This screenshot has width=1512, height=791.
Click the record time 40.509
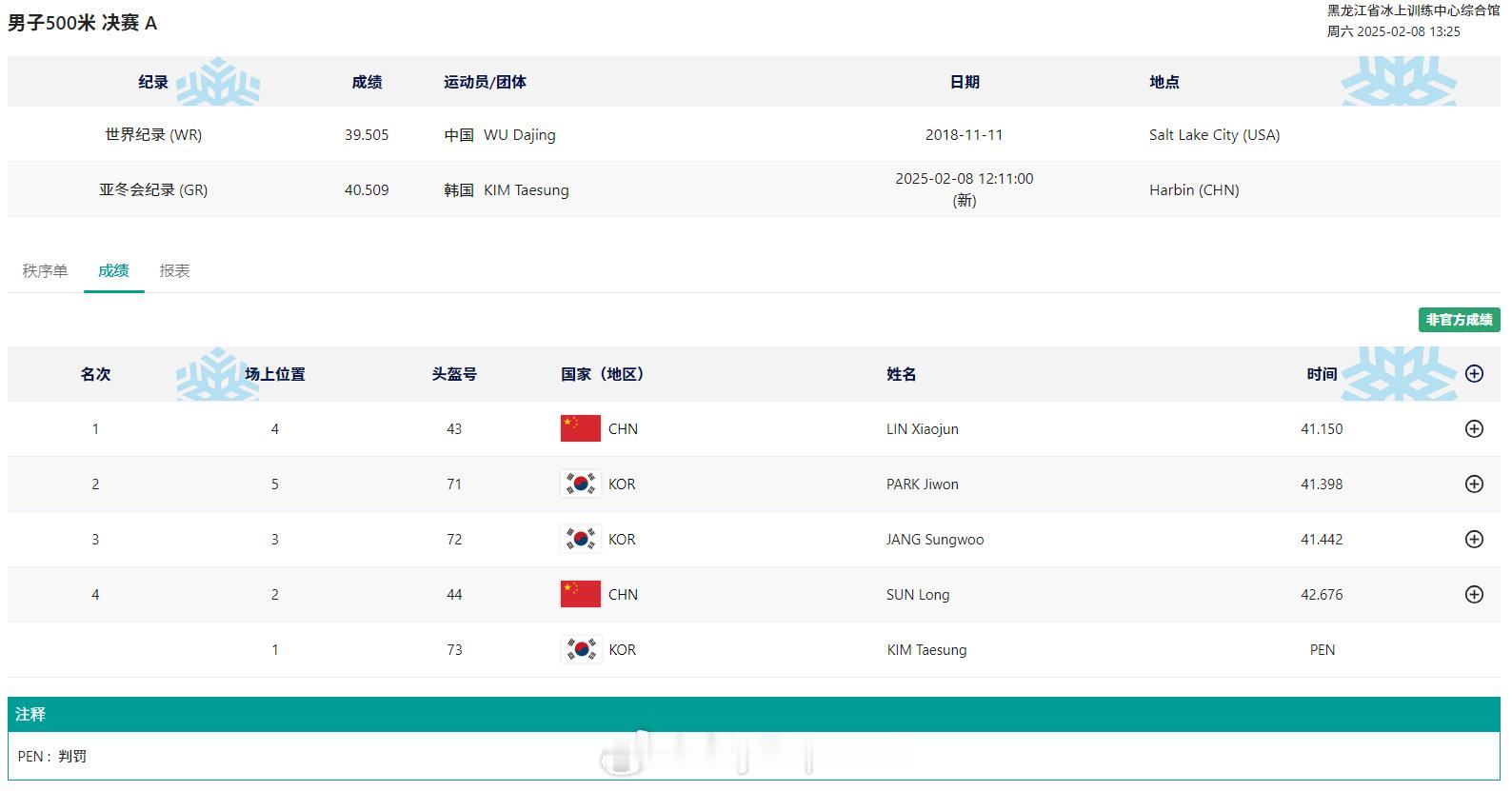tap(367, 190)
